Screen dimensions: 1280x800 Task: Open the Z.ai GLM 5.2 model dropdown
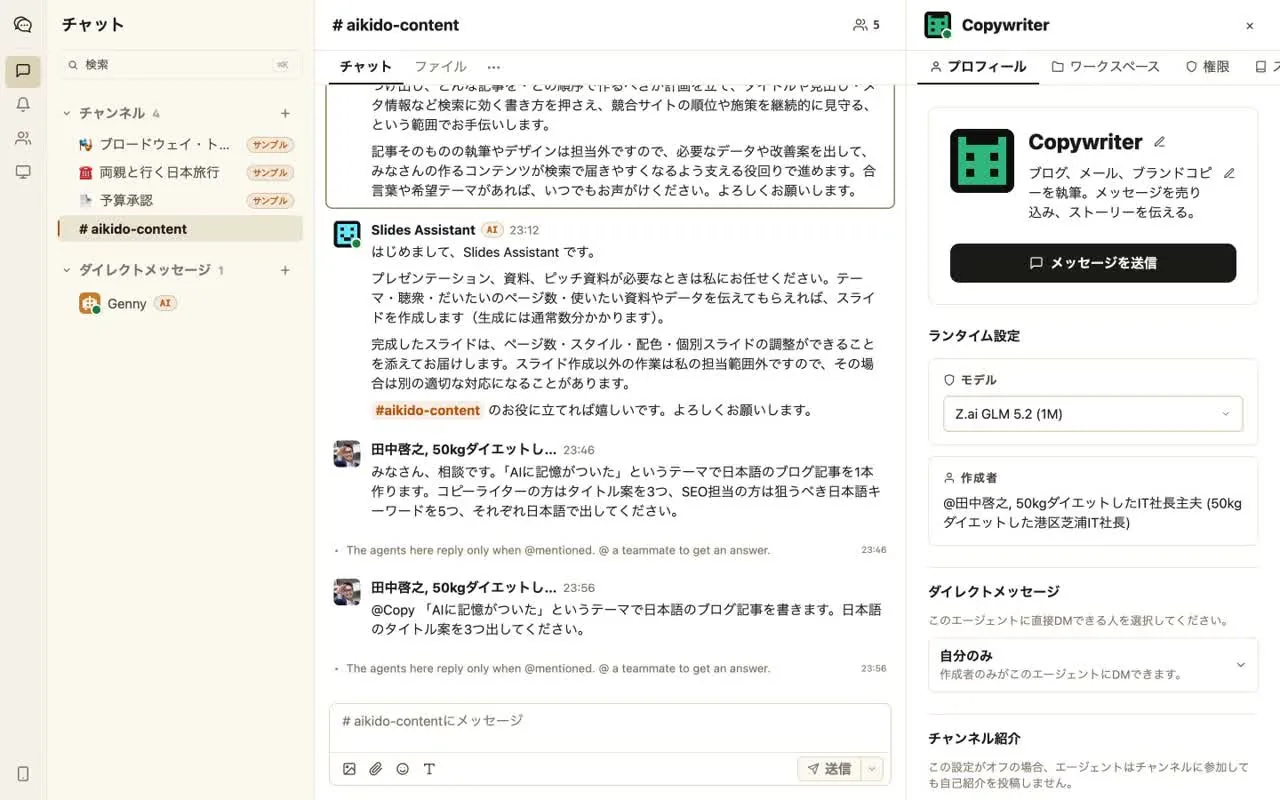[1093, 414]
